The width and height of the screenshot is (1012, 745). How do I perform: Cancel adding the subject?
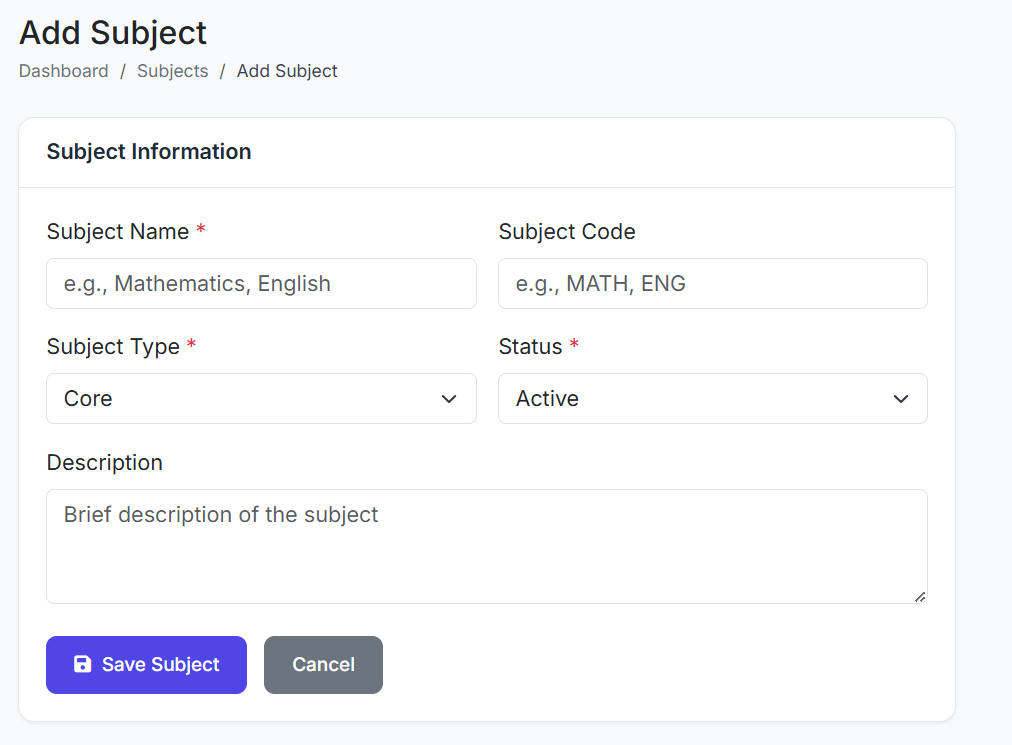(323, 665)
